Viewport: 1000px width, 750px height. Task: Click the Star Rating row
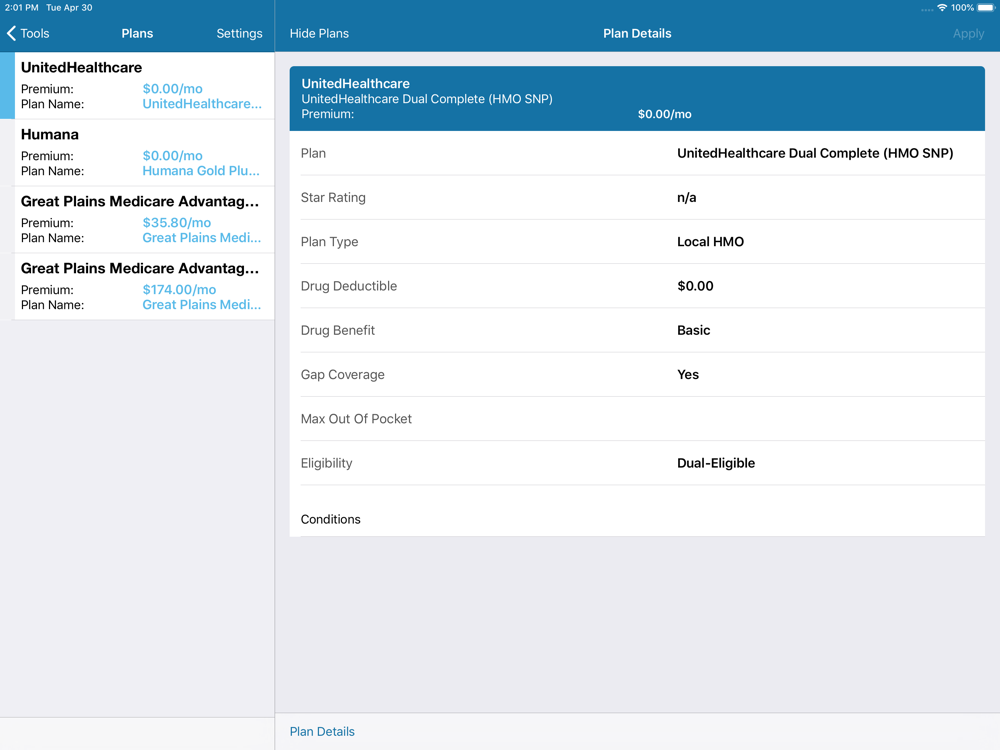[637, 198]
